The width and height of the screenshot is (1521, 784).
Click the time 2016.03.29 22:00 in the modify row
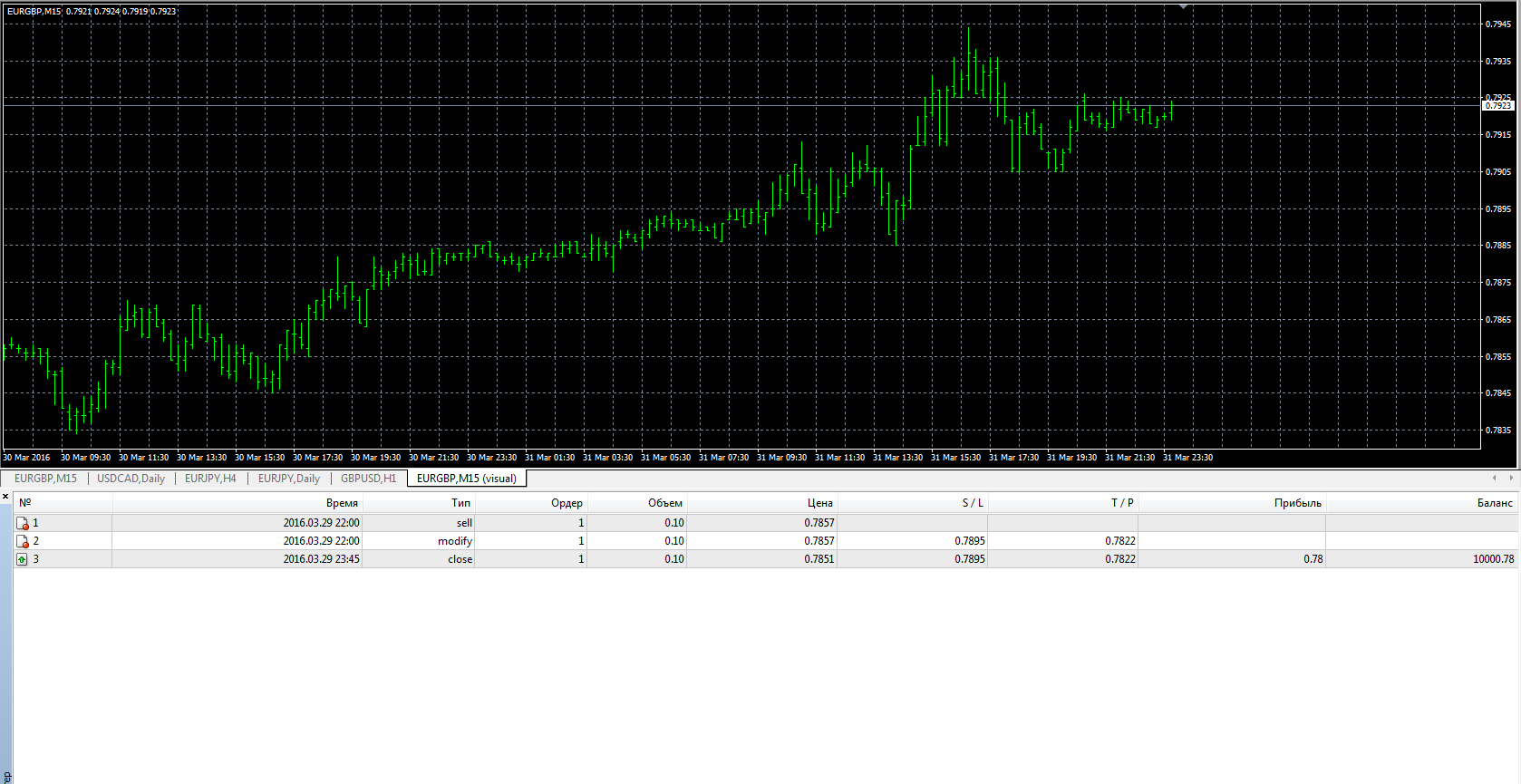pyautogui.click(x=321, y=541)
